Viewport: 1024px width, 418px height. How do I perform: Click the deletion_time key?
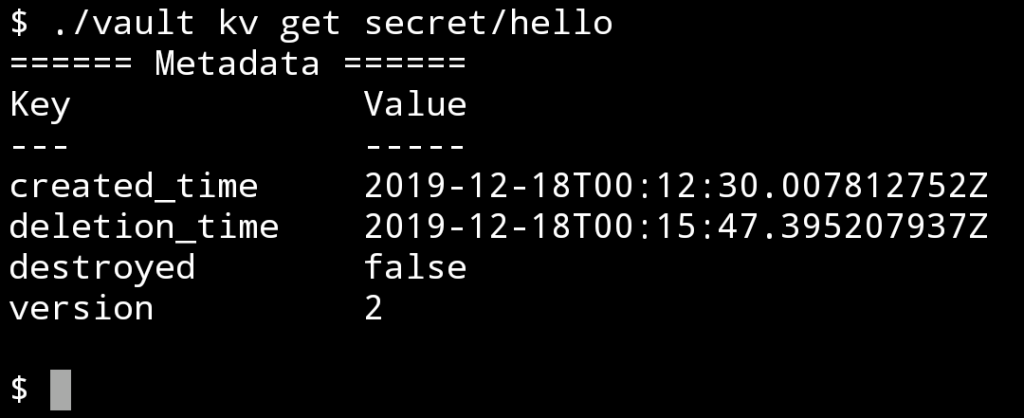(x=144, y=227)
